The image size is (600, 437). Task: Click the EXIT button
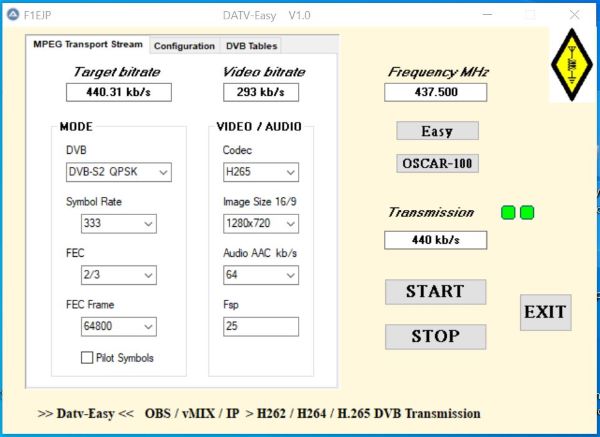point(545,312)
